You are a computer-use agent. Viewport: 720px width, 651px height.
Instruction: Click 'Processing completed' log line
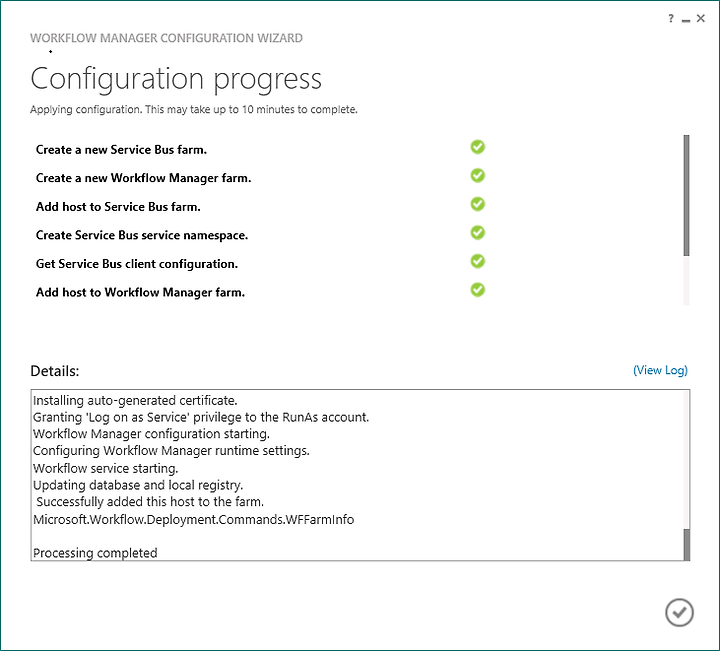[x=95, y=553]
